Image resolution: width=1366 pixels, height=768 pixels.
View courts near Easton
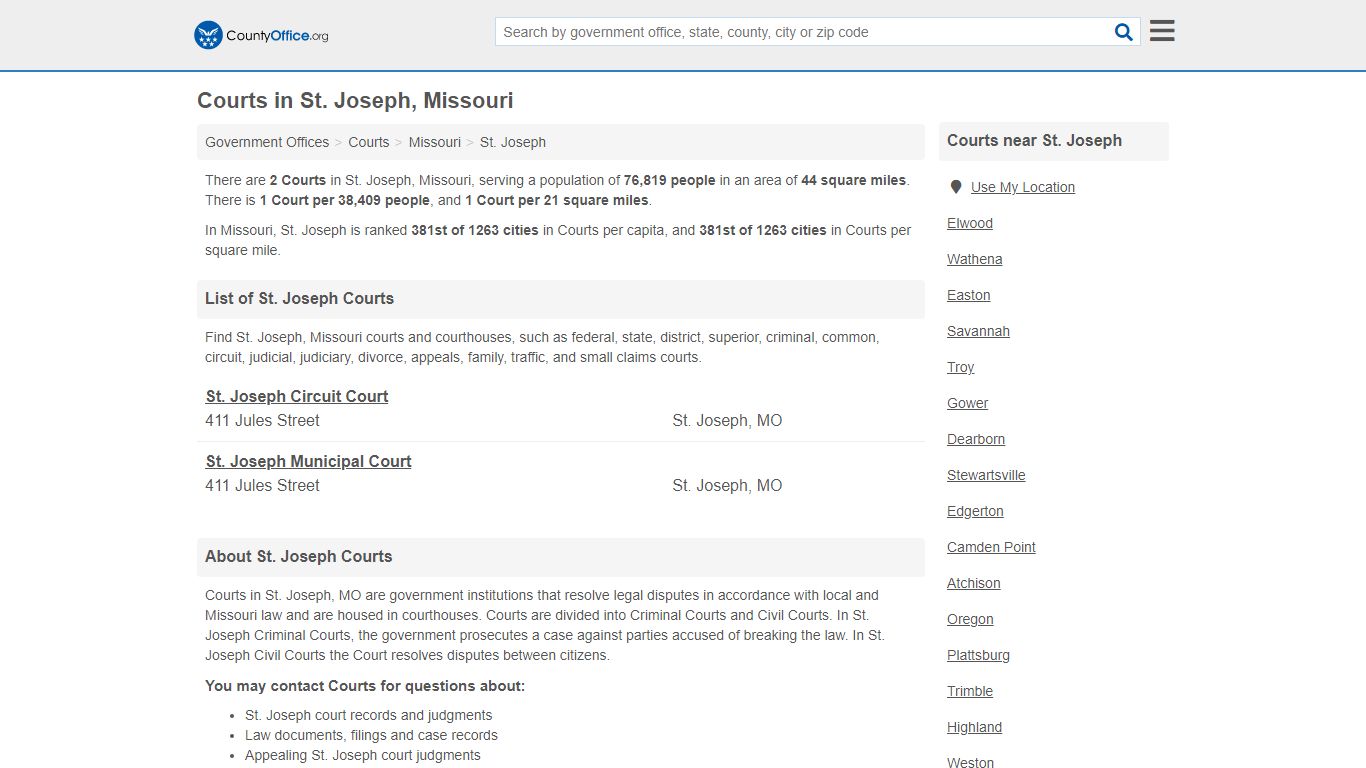pyautogui.click(x=969, y=295)
